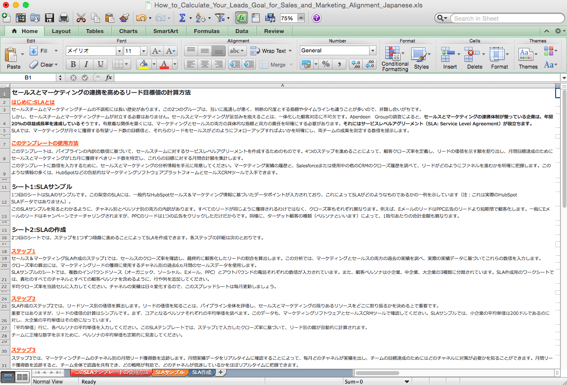The height and width of the screenshot is (385, 567).
Task: Open the ステップ2 link
Action: click(x=24, y=299)
